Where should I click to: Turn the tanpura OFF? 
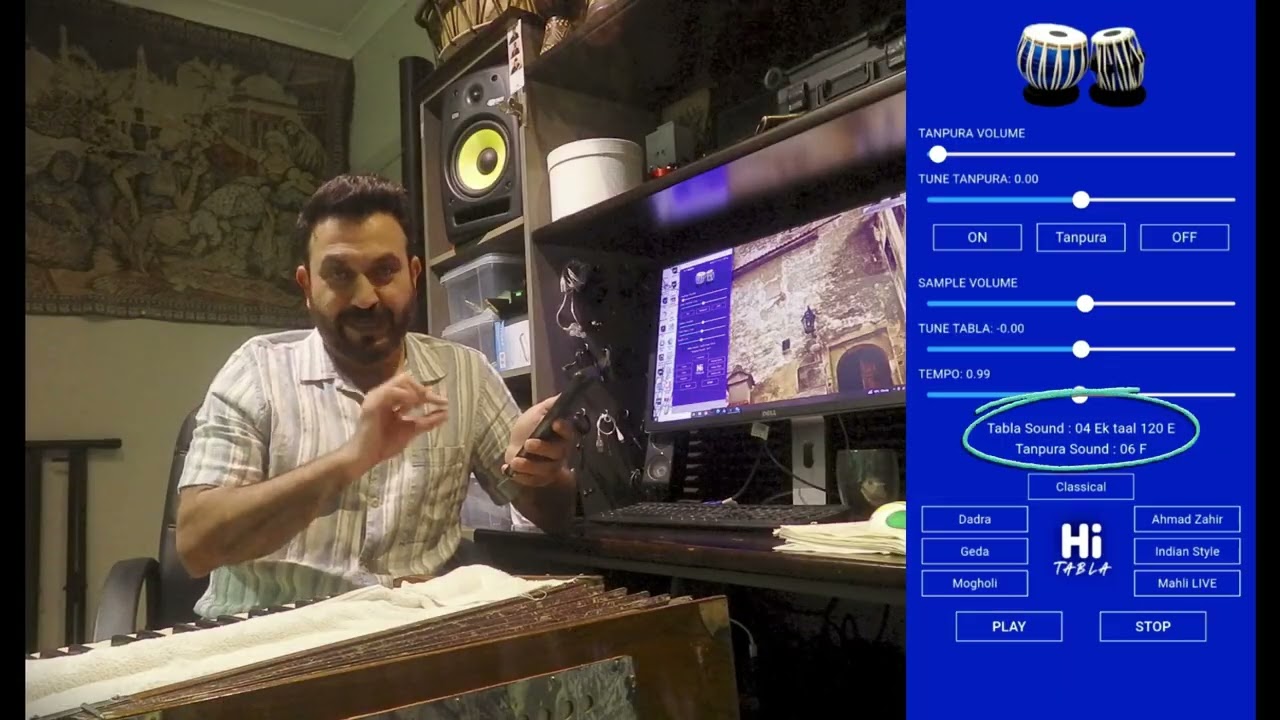tap(1184, 237)
